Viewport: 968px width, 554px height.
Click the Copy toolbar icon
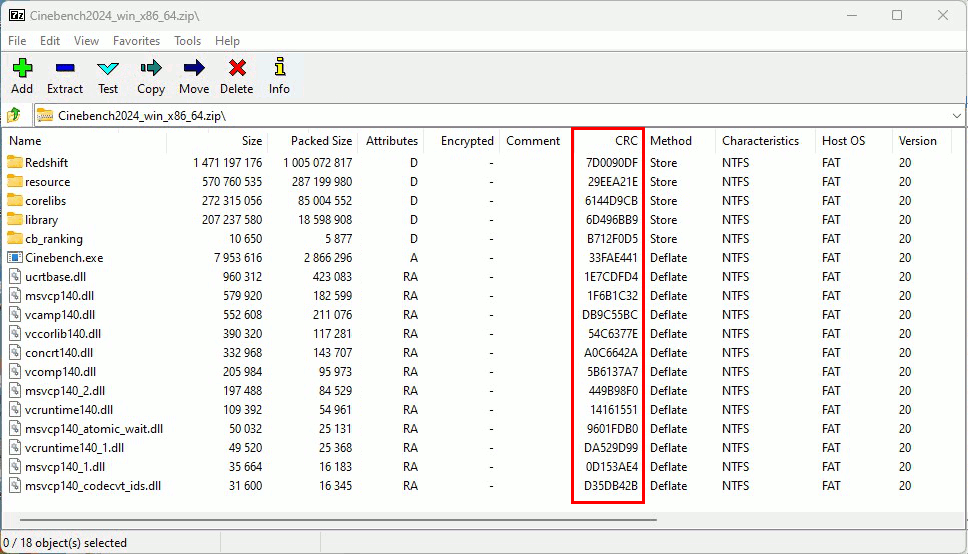[x=151, y=68]
